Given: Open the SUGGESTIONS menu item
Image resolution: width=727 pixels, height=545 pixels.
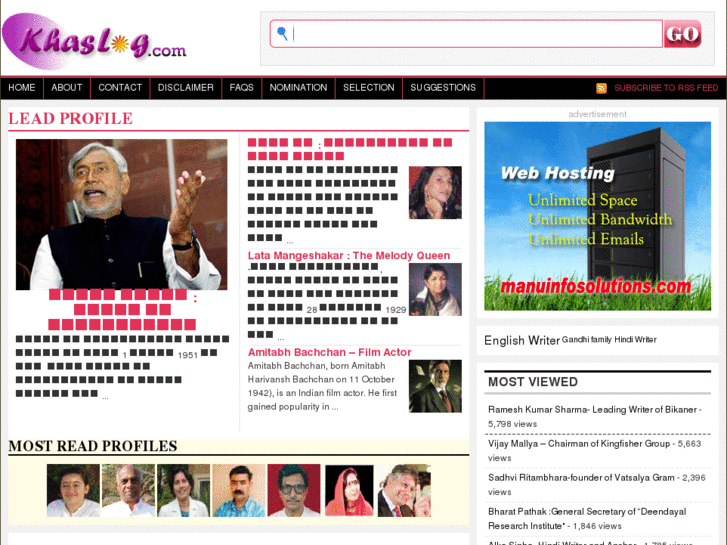Looking at the screenshot, I should (x=443, y=88).
